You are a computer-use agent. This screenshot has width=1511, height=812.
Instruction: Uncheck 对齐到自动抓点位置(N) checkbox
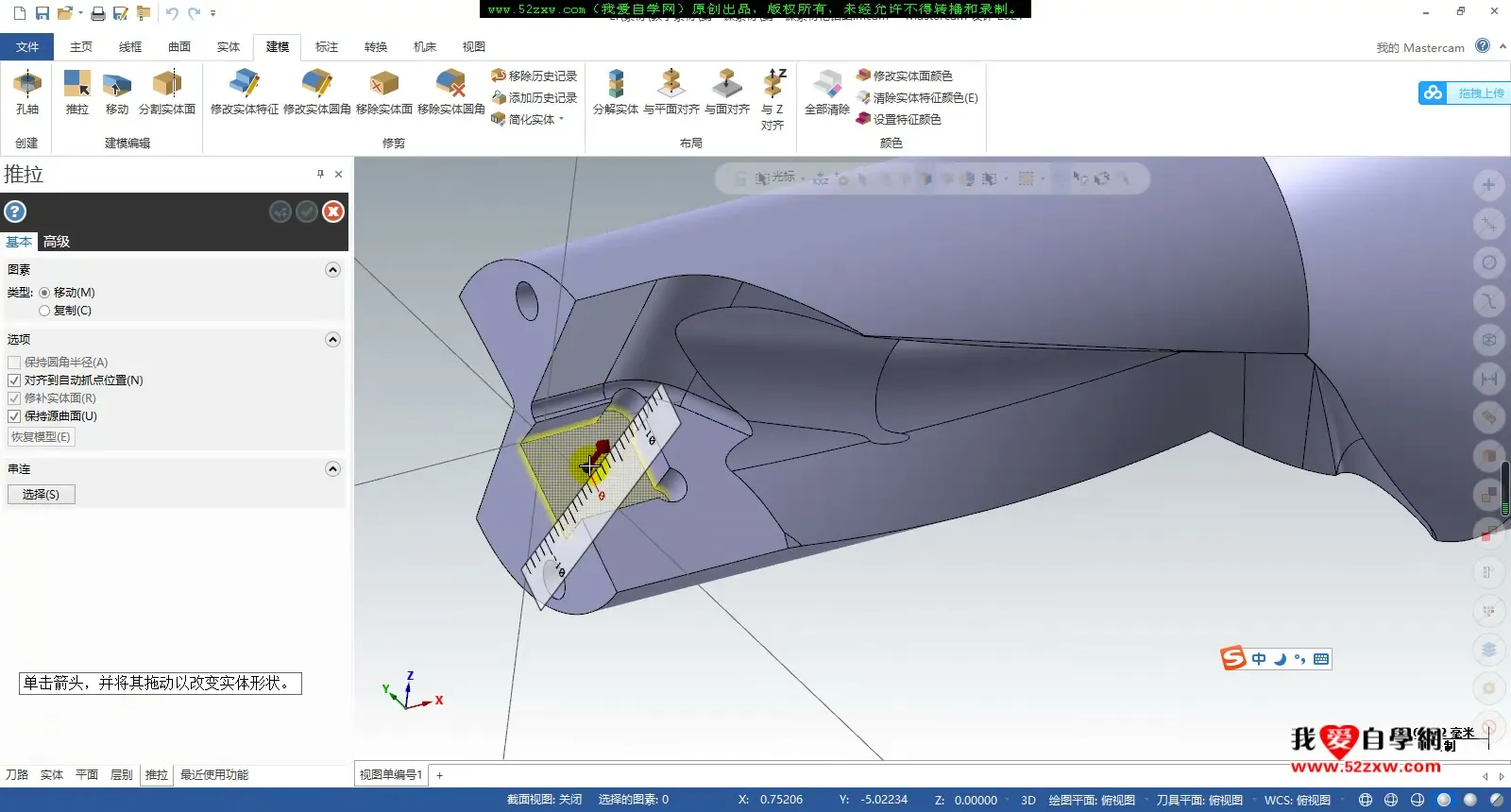(14, 381)
